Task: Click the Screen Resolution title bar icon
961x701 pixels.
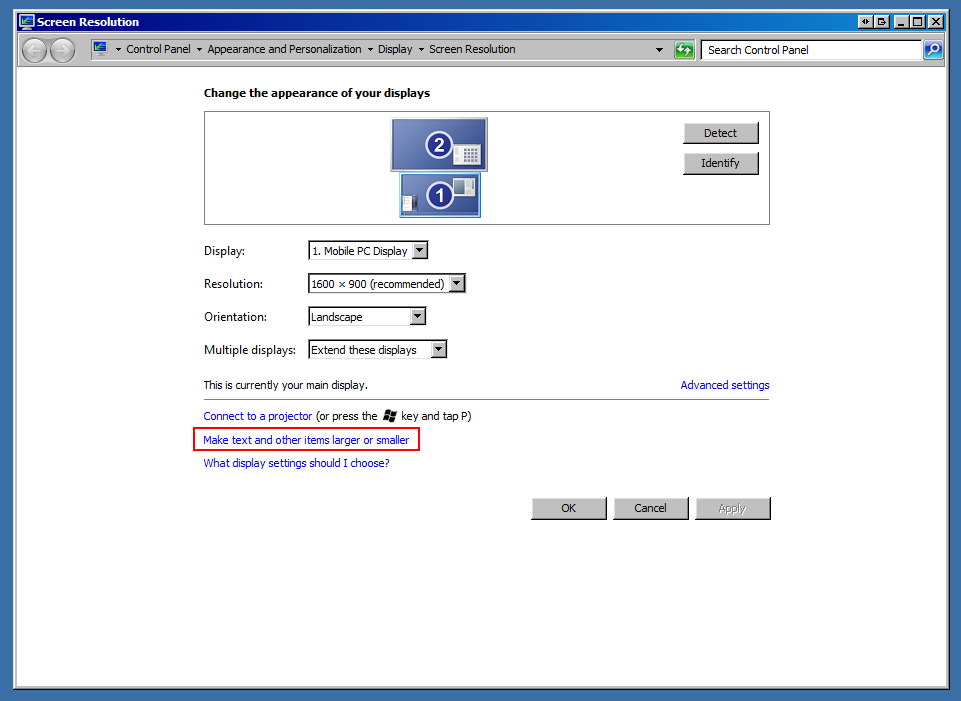Action: [26, 21]
